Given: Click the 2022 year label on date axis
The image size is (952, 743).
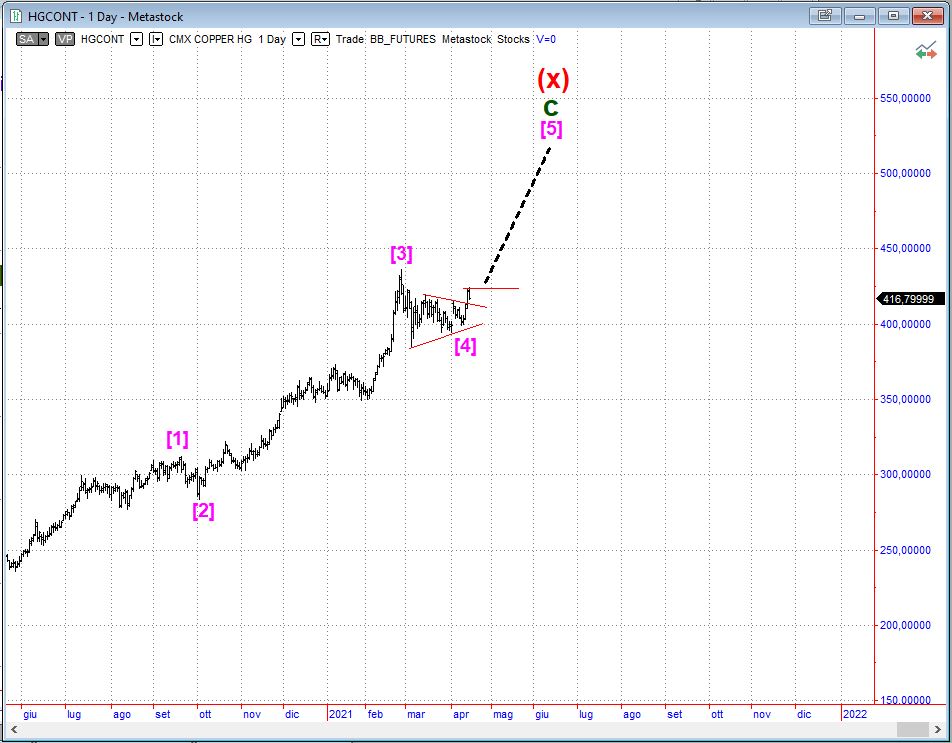Looking at the screenshot, I should 855,714.
